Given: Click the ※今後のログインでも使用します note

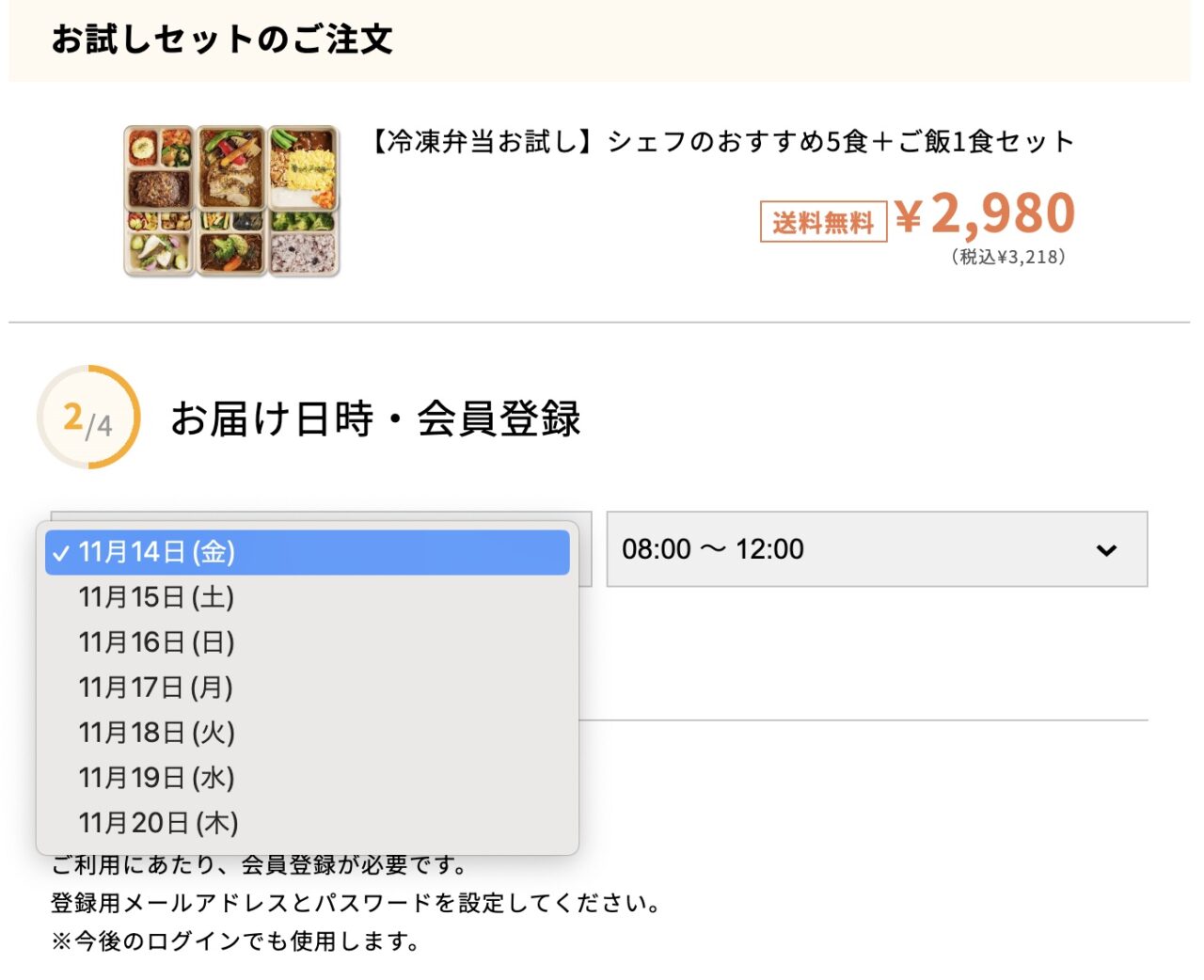Looking at the screenshot, I should tap(235, 941).
